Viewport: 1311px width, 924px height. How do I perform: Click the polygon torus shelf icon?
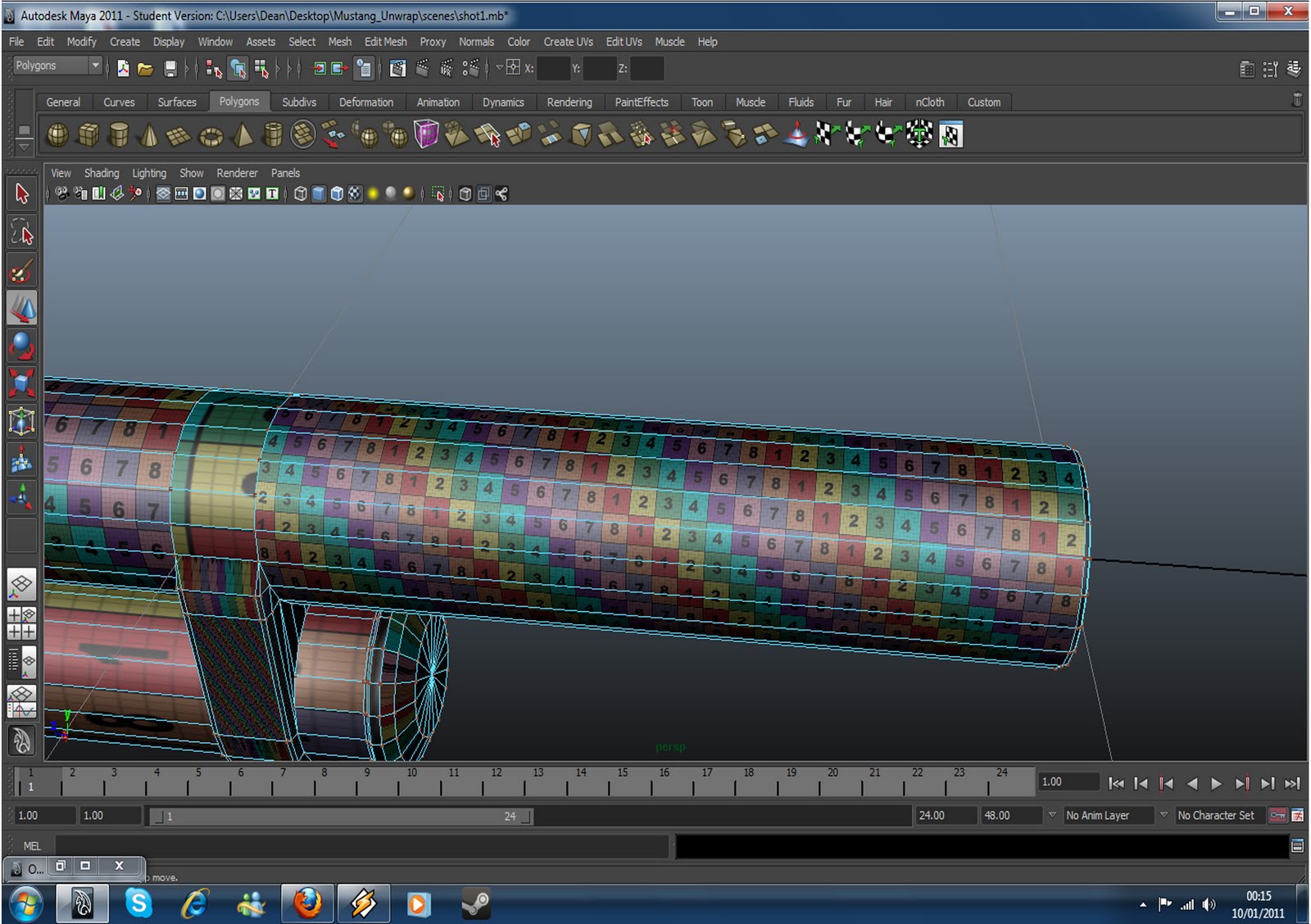click(211, 135)
